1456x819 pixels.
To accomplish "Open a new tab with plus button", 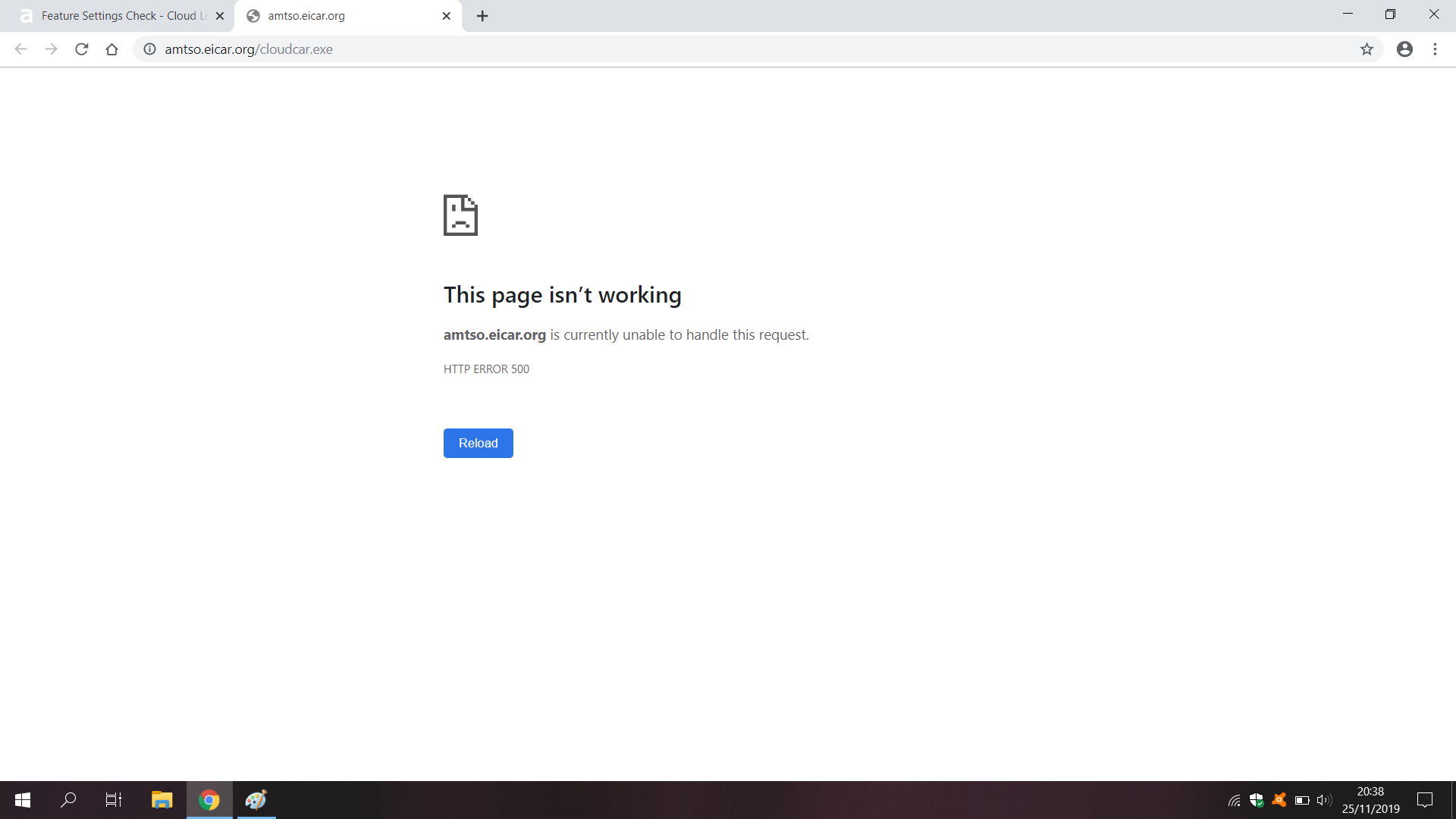I will (482, 16).
